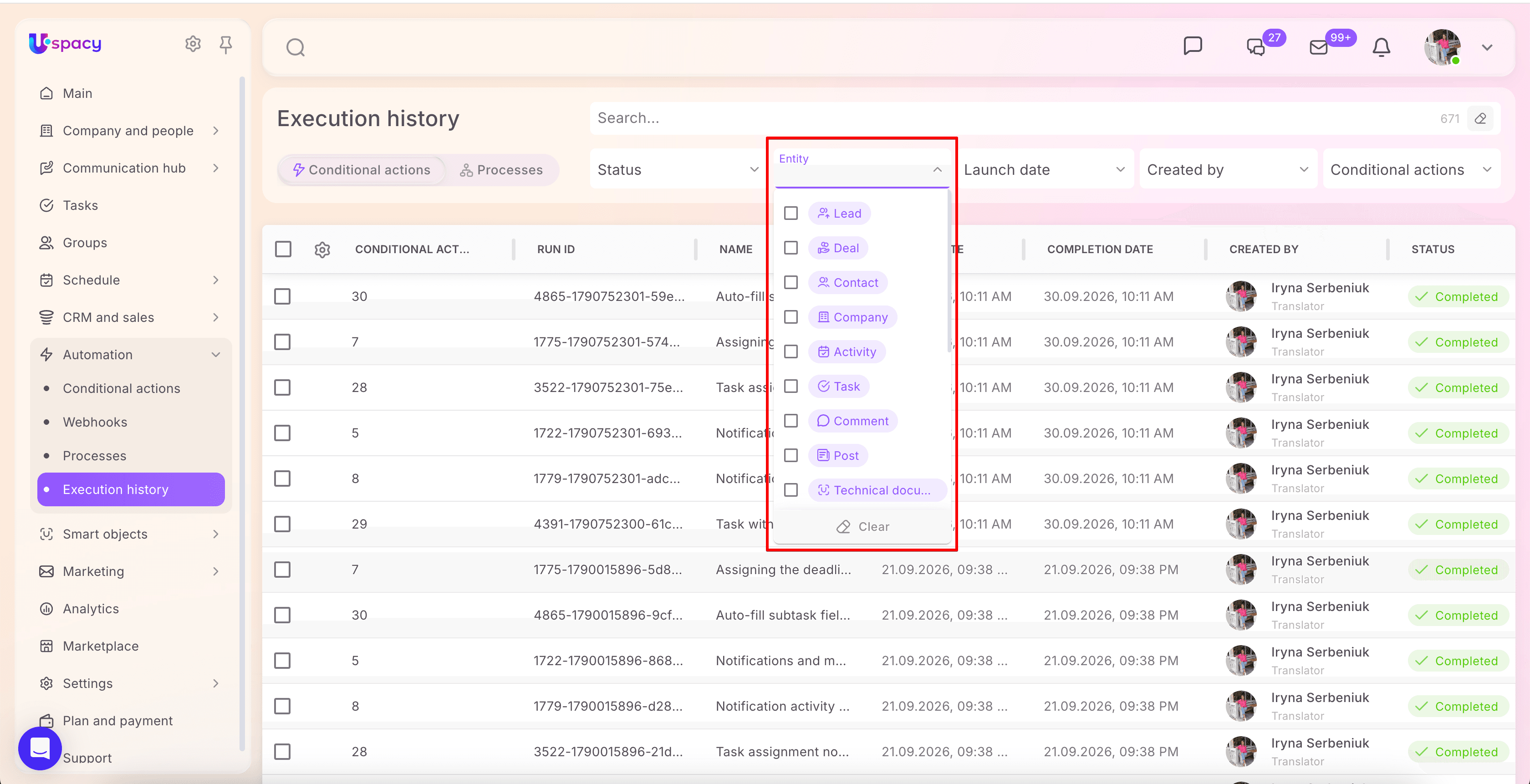
Task: Open the mail icon with 99+ badge
Action: click(x=1319, y=47)
